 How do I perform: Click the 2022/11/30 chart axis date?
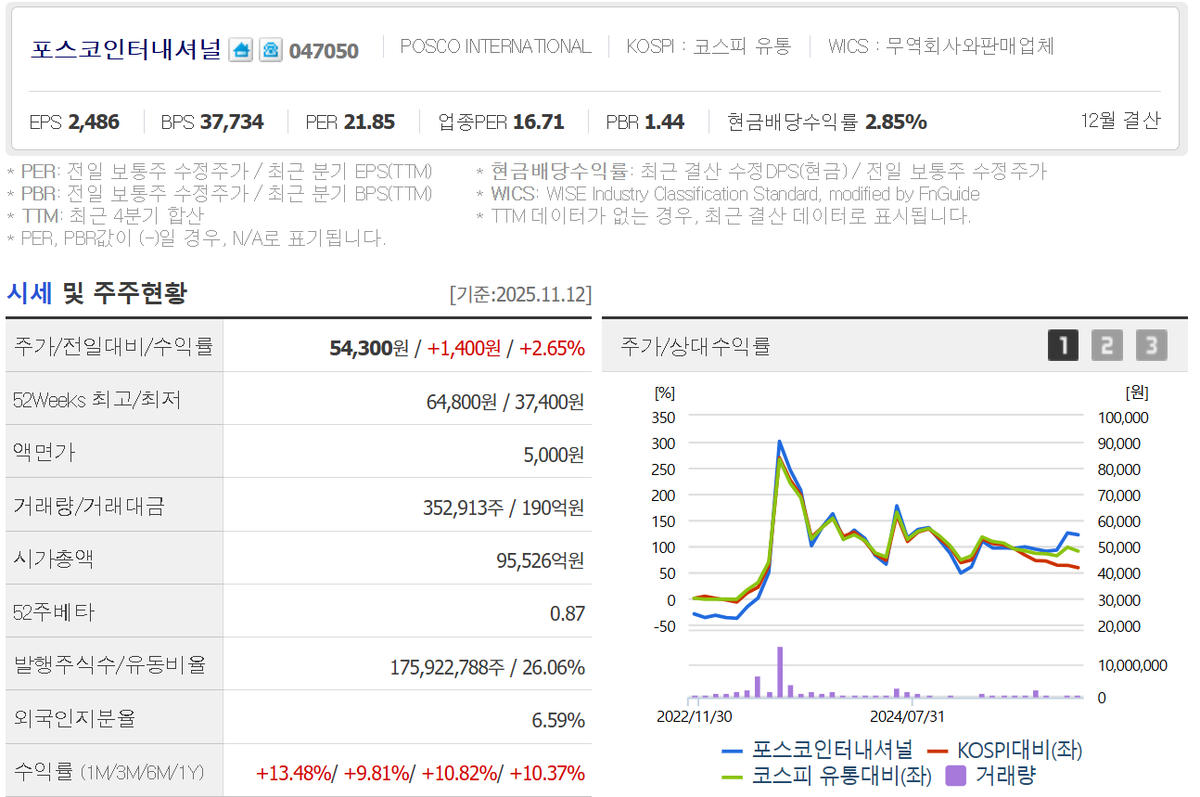pyautogui.click(x=694, y=716)
